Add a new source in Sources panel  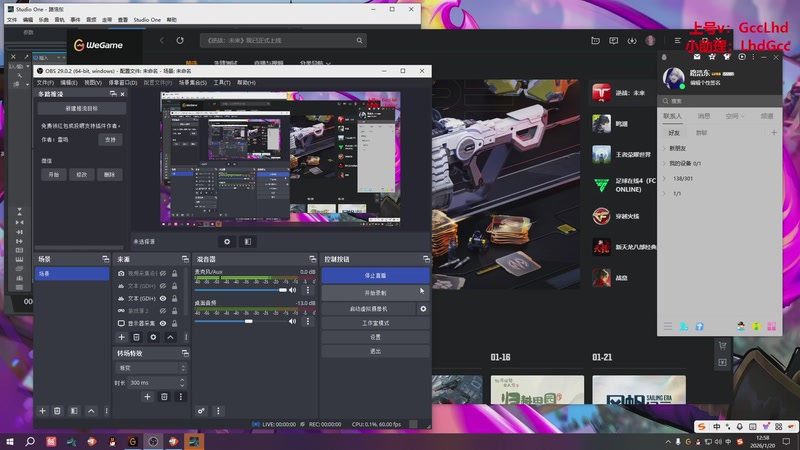(121, 337)
